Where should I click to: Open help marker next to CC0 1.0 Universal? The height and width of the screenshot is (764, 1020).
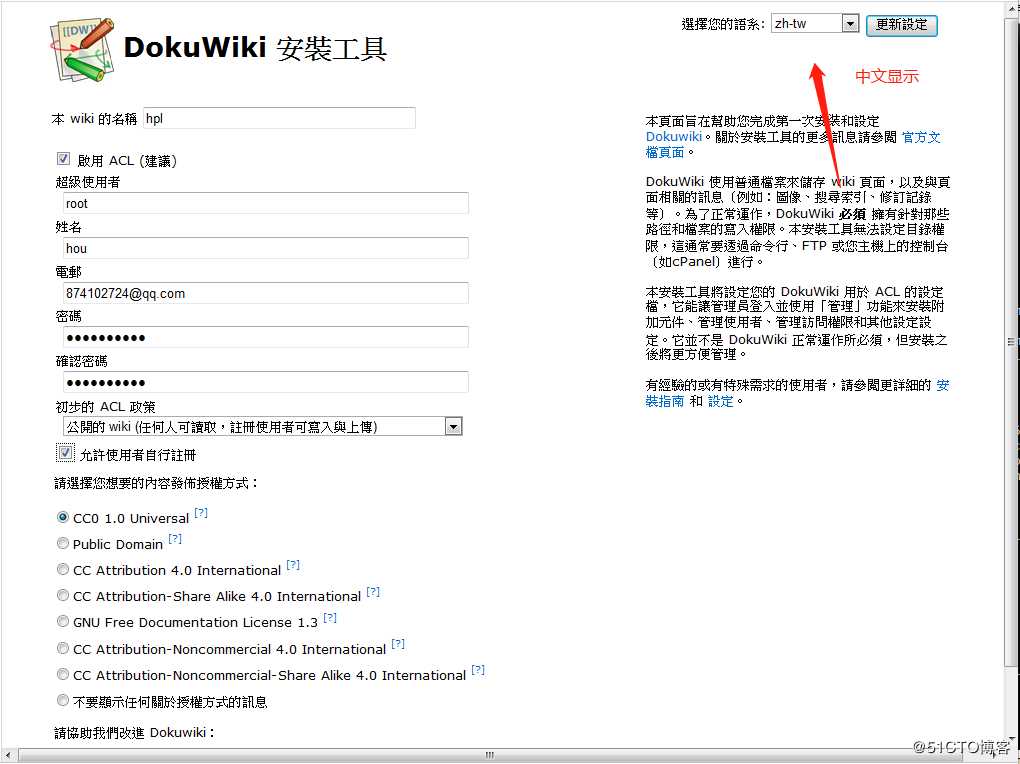[x=201, y=513]
